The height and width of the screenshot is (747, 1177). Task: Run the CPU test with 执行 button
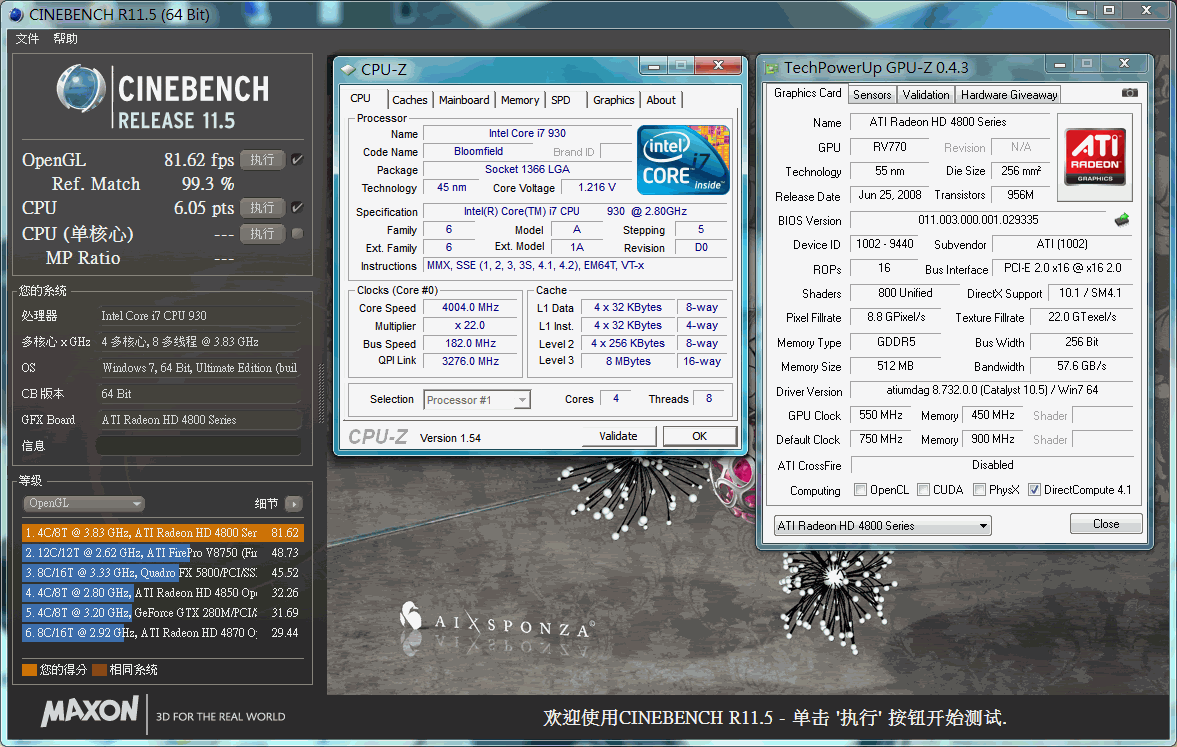(x=262, y=208)
